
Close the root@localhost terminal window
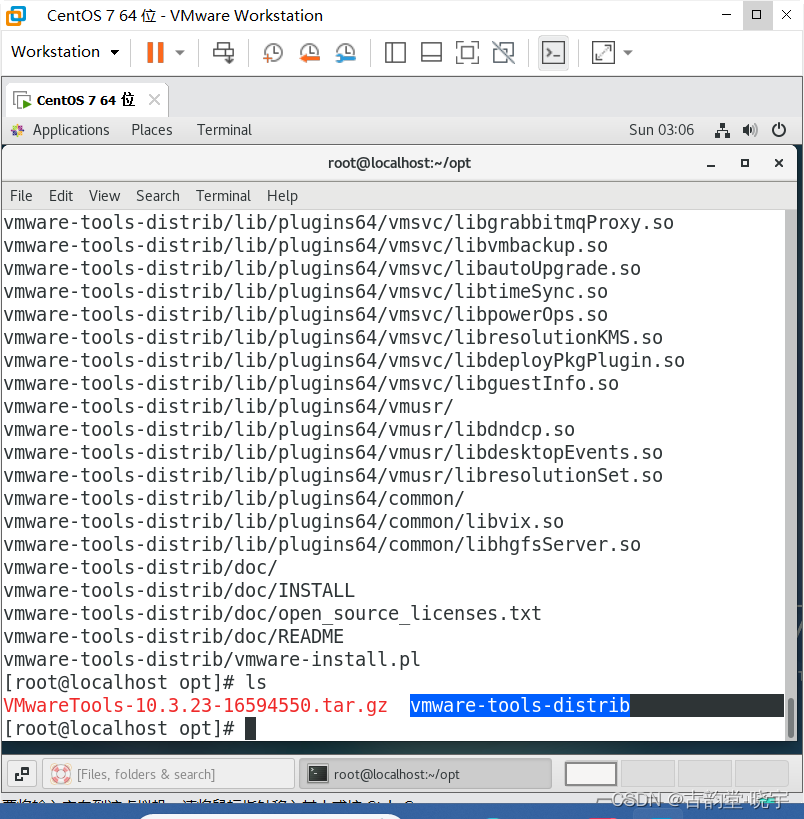pos(778,163)
